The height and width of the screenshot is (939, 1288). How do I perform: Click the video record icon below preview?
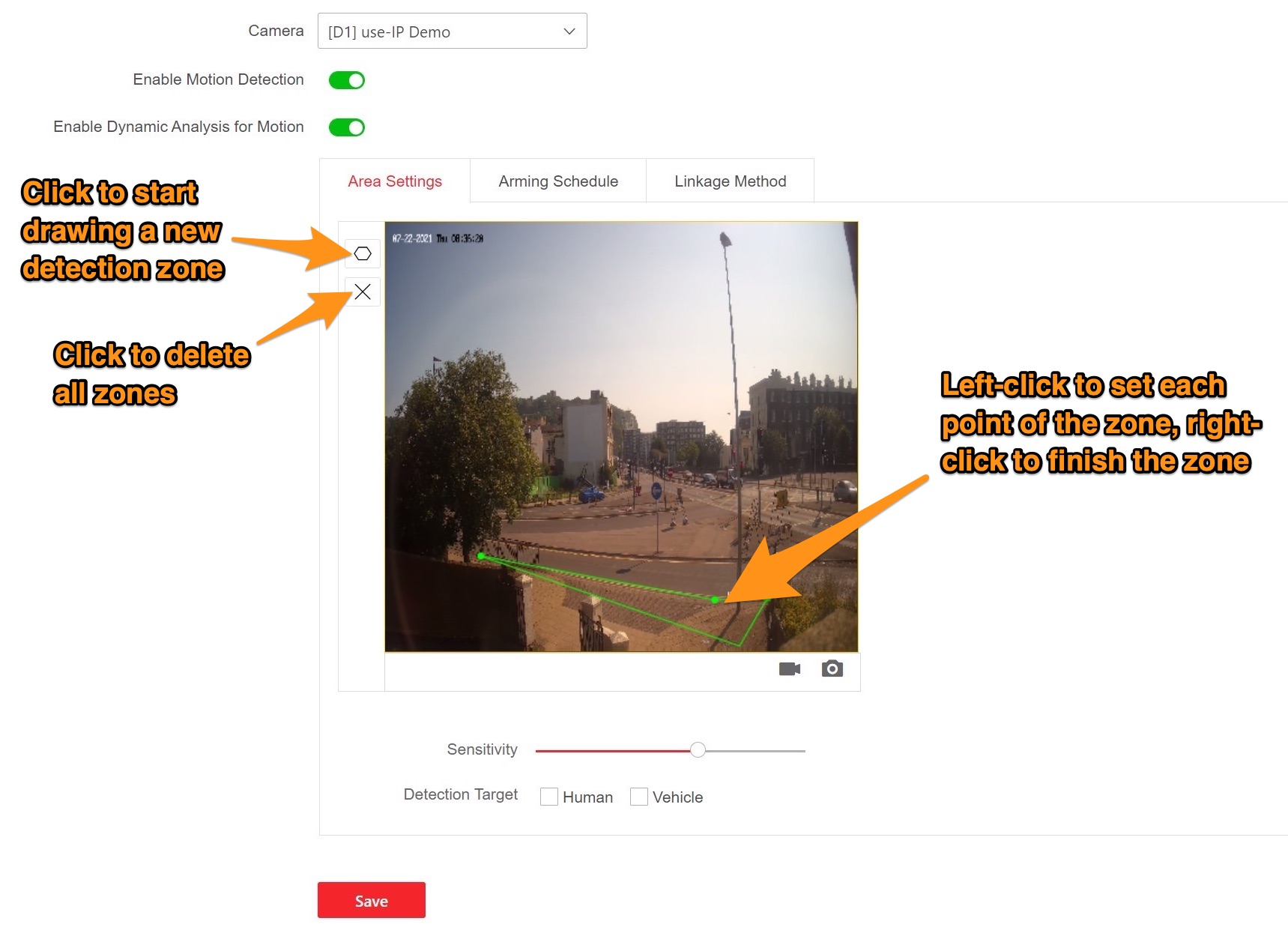click(789, 668)
